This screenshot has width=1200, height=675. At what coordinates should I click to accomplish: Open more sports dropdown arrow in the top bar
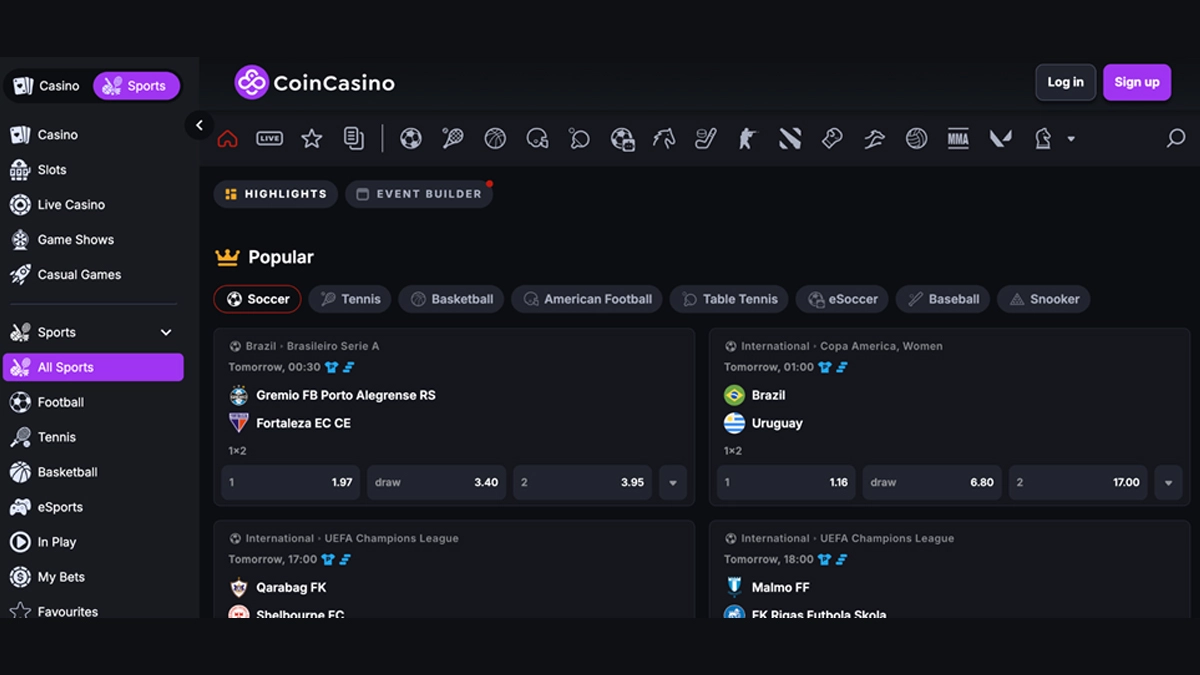coord(1071,139)
